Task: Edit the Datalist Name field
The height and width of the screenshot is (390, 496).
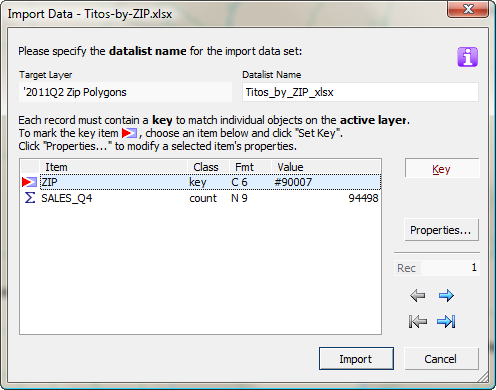Action: (360, 92)
